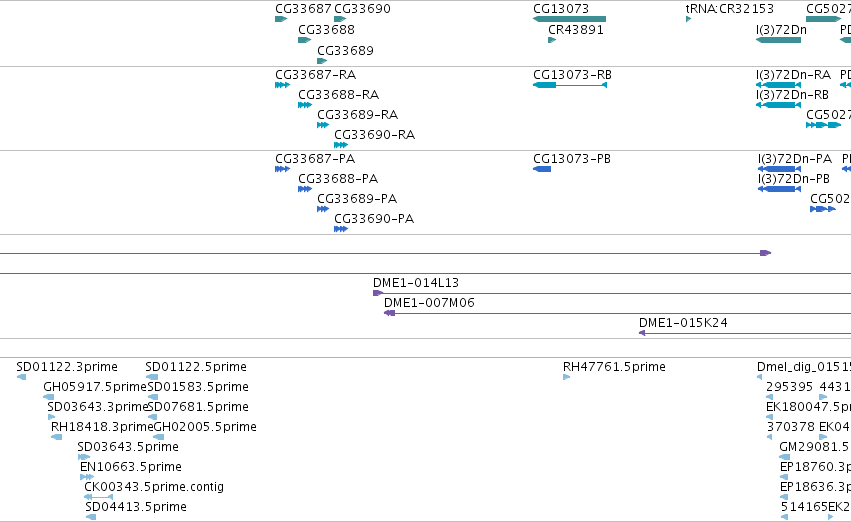Select the GH05917.5prime EST label
The image size is (851, 522).
click(95, 387)
